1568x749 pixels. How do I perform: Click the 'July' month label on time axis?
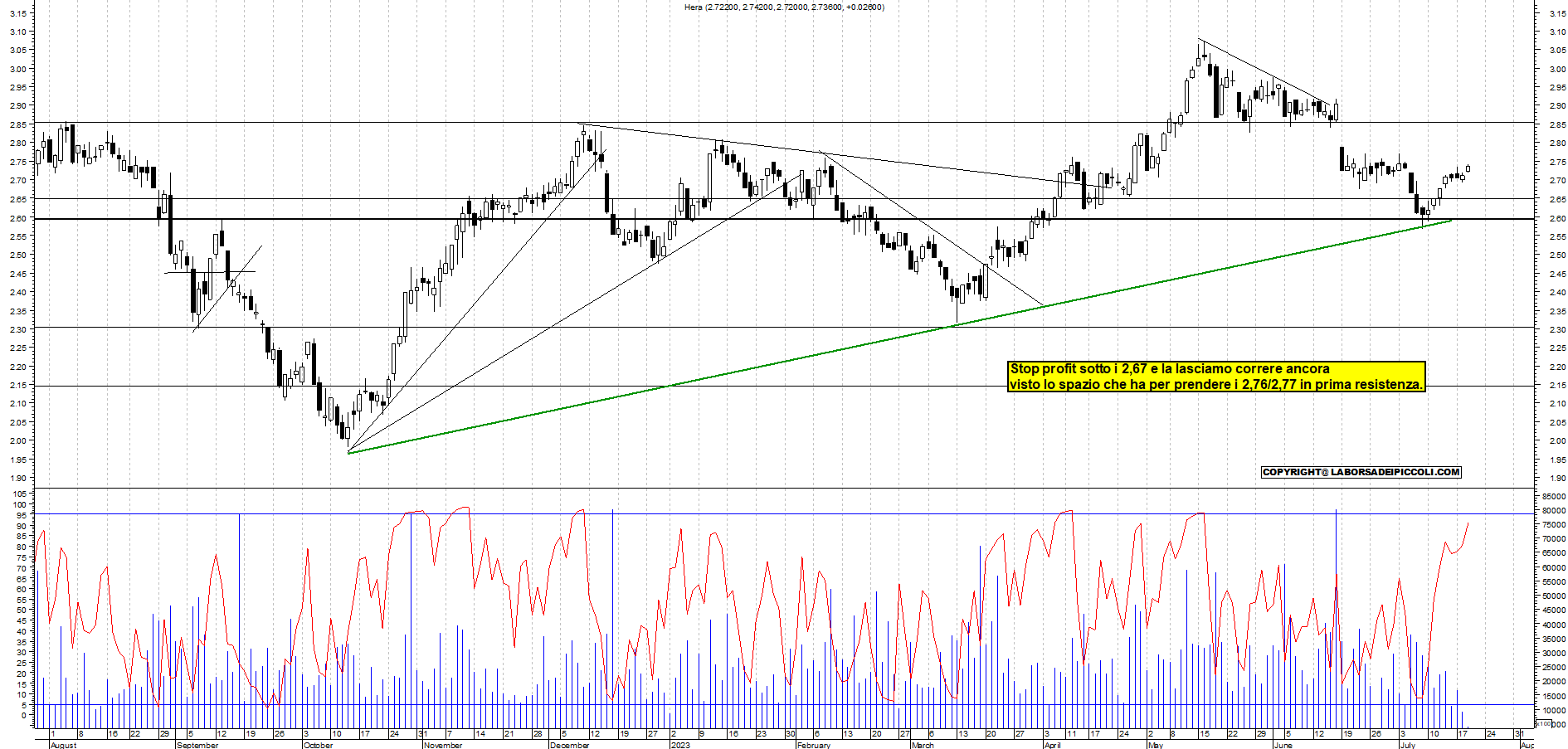point(1408,745)
